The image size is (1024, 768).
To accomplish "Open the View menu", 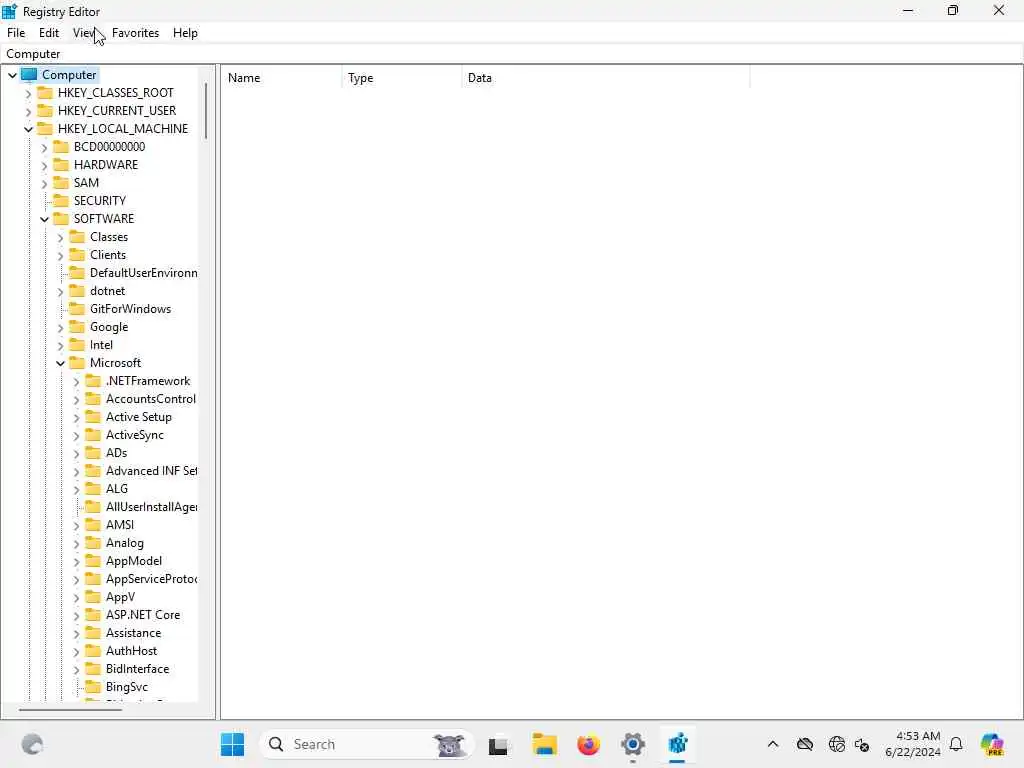I will [84, 33].
